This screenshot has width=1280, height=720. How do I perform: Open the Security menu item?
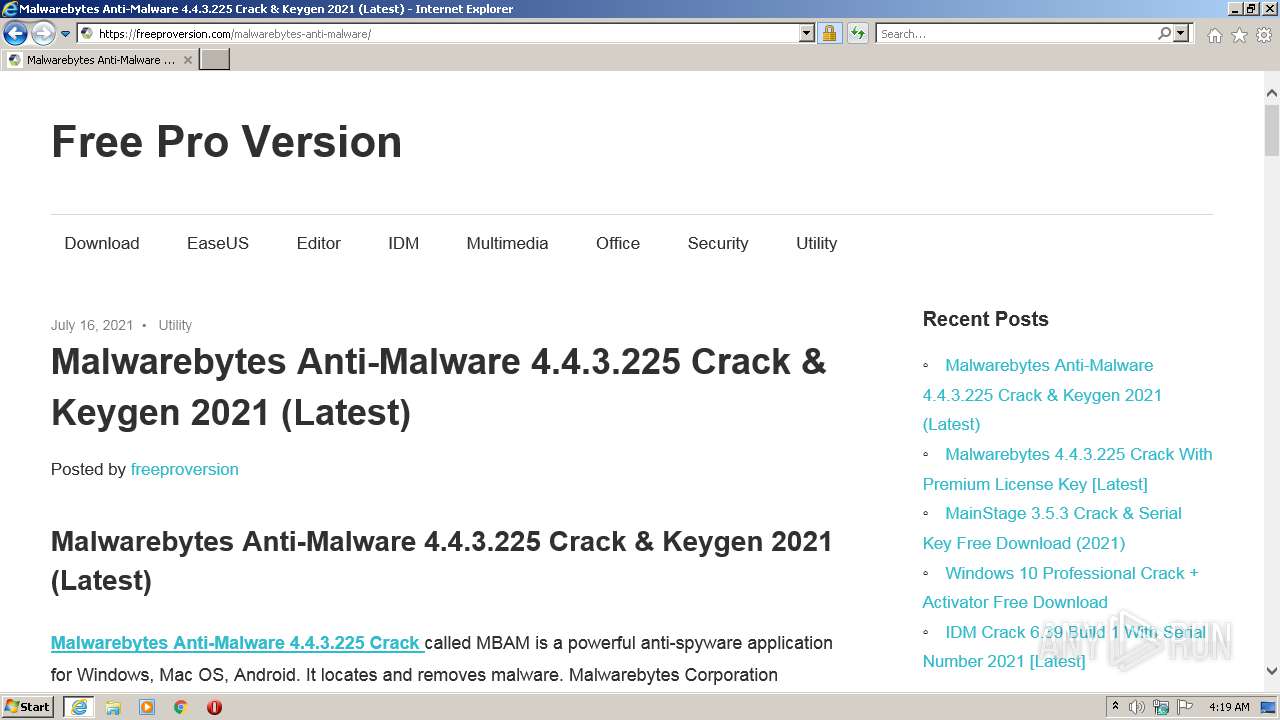click(718, 243)
